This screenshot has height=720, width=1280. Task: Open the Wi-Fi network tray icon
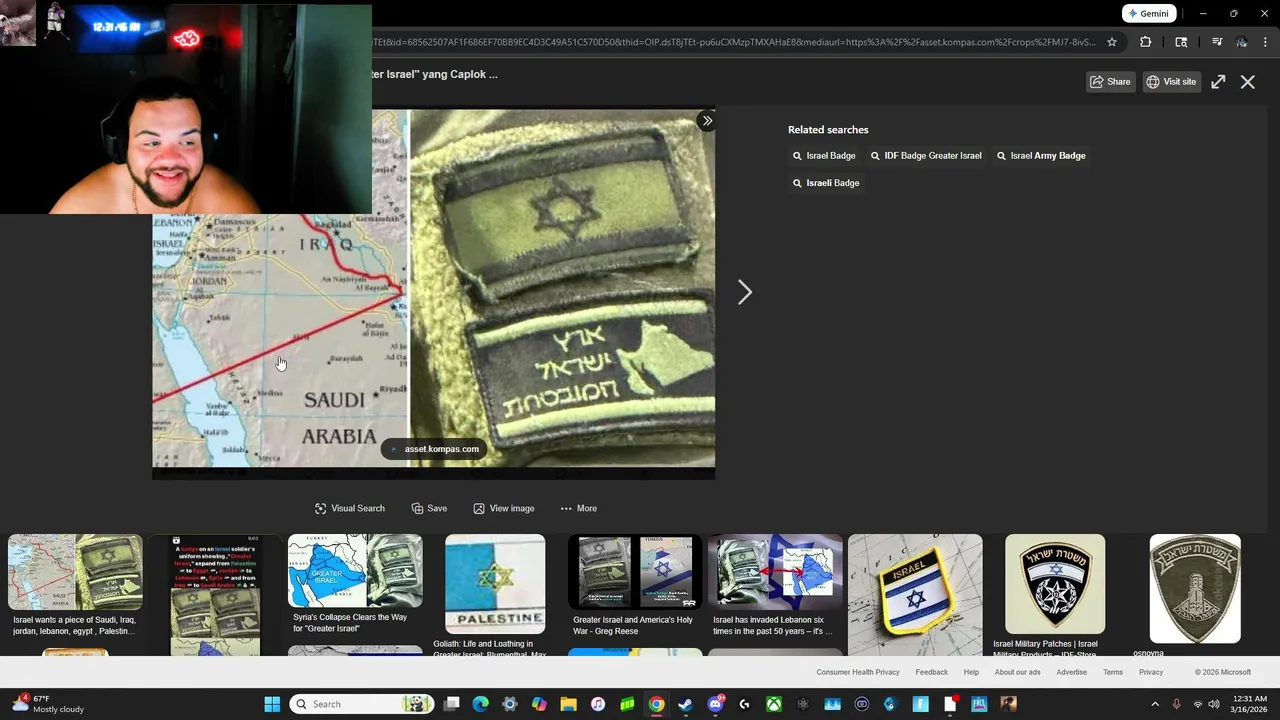pyautogui.click(x=1198, y=704)
